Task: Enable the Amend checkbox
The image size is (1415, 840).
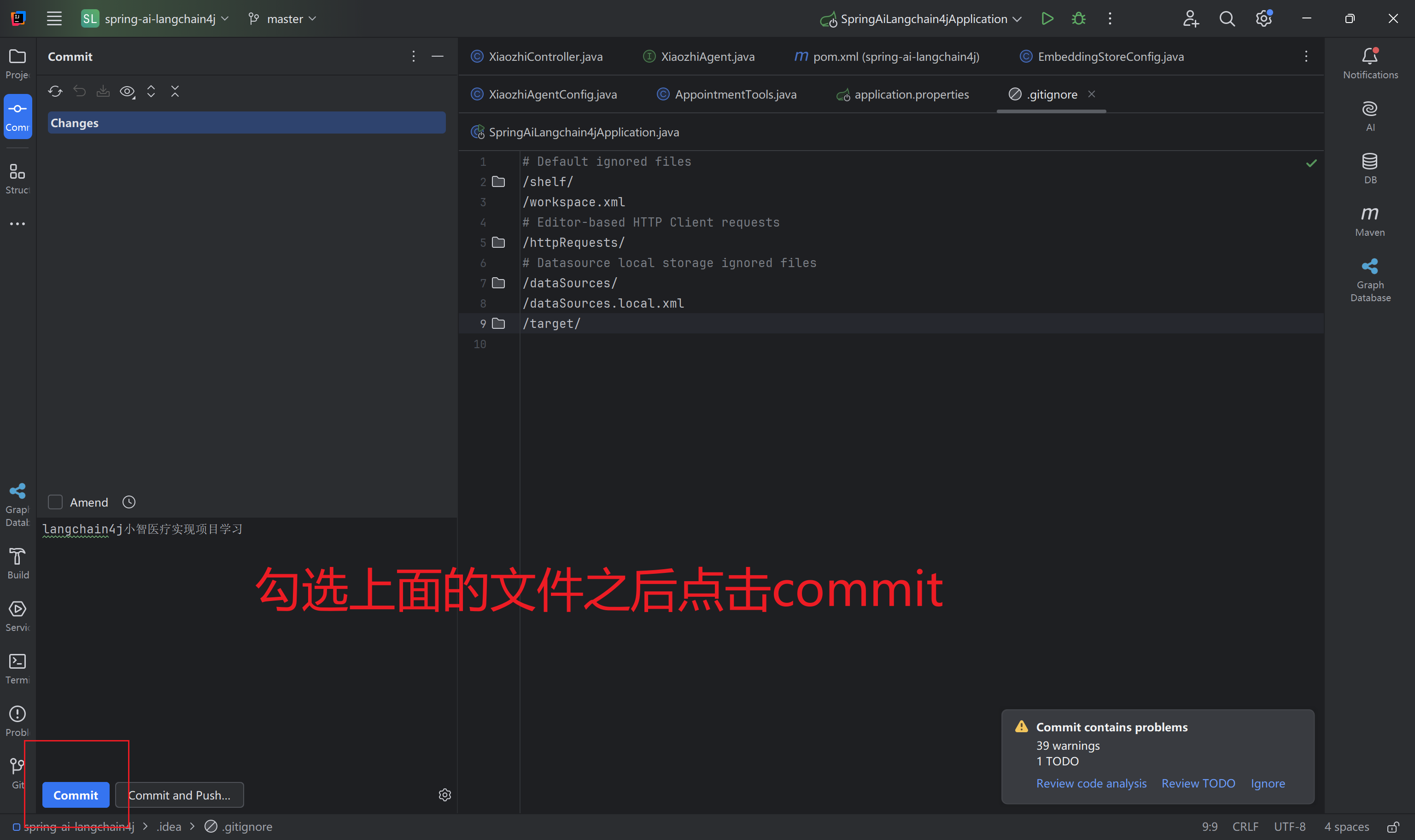Action: (55, 502)
